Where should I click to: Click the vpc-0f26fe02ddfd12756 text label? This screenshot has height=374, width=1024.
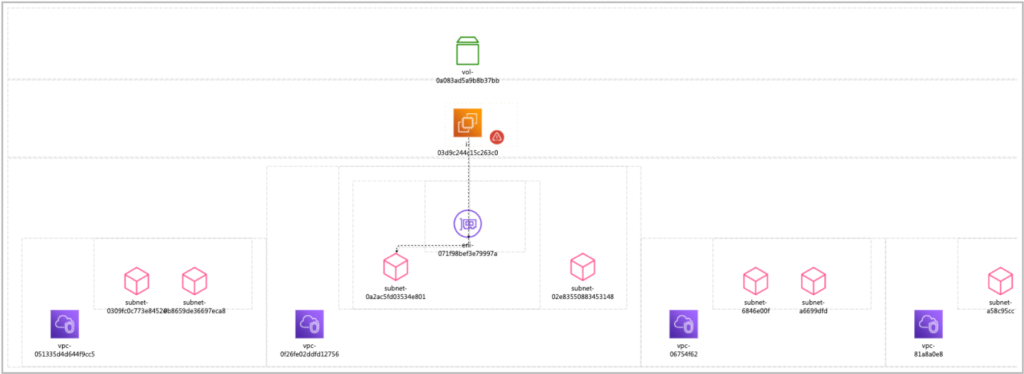tap(309, 350)
